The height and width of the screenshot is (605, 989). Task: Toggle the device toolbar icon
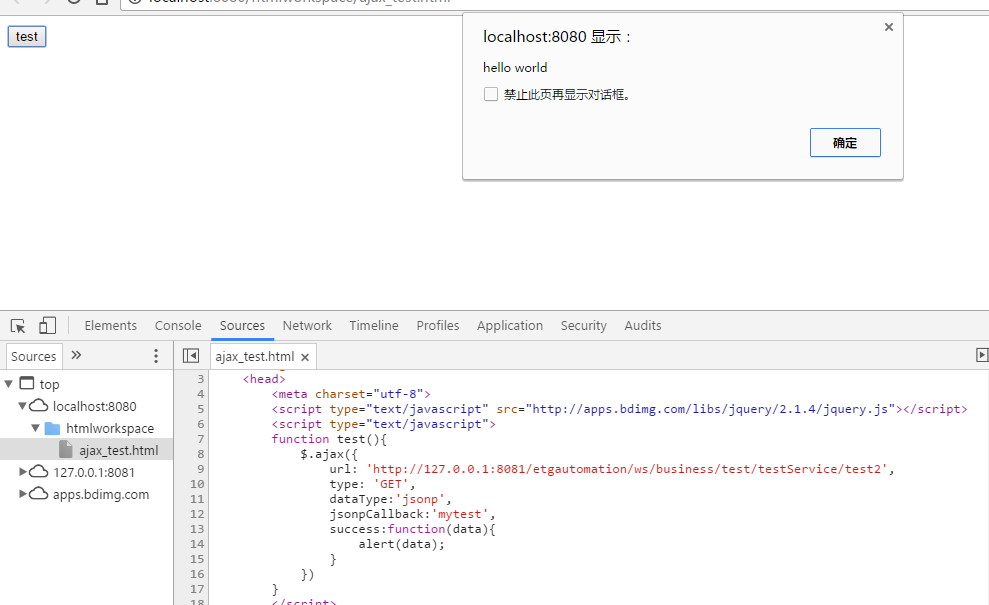47,326
